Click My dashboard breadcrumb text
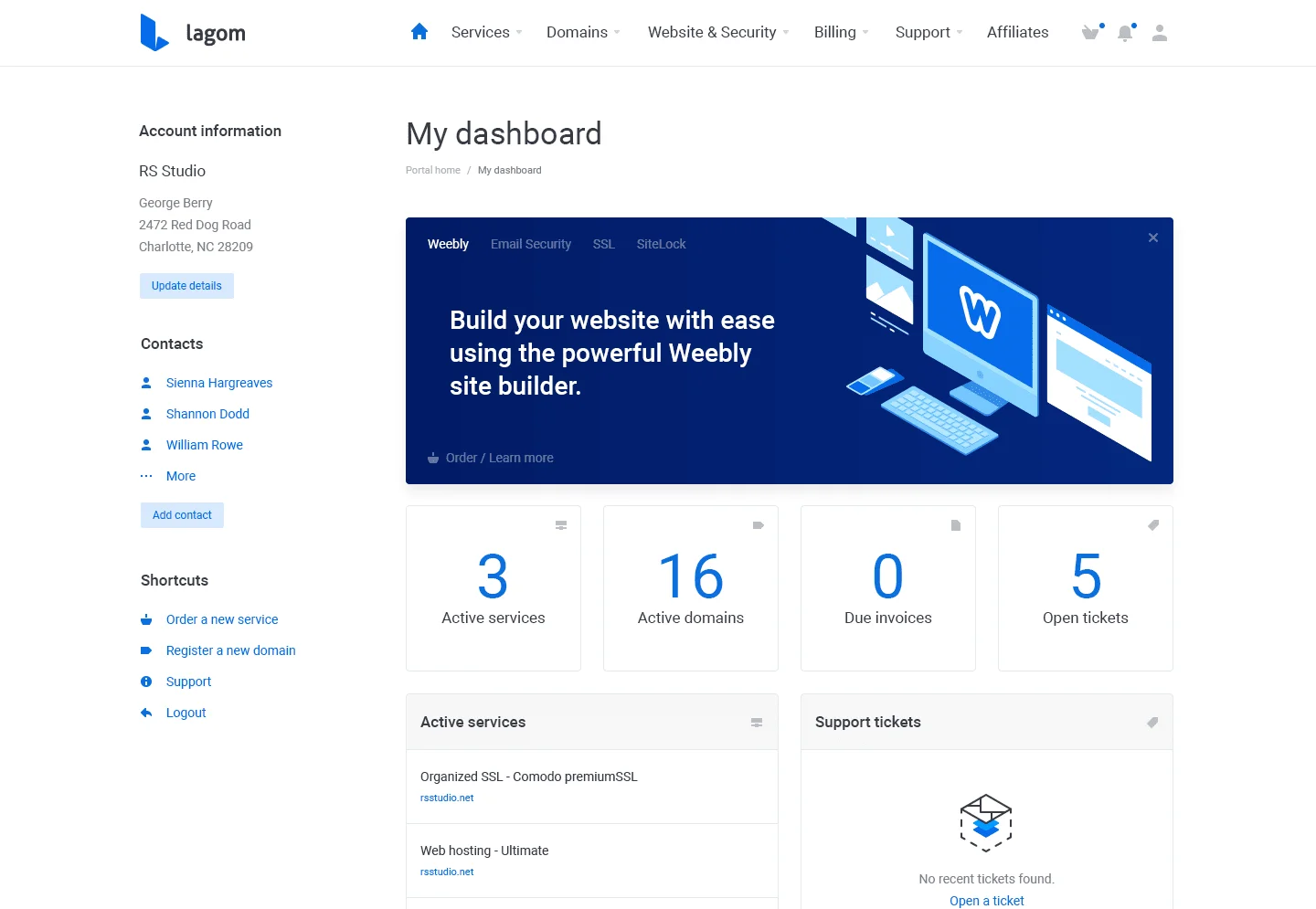The height and width of the screenshot is (909, 1316). tap(510, 170)
